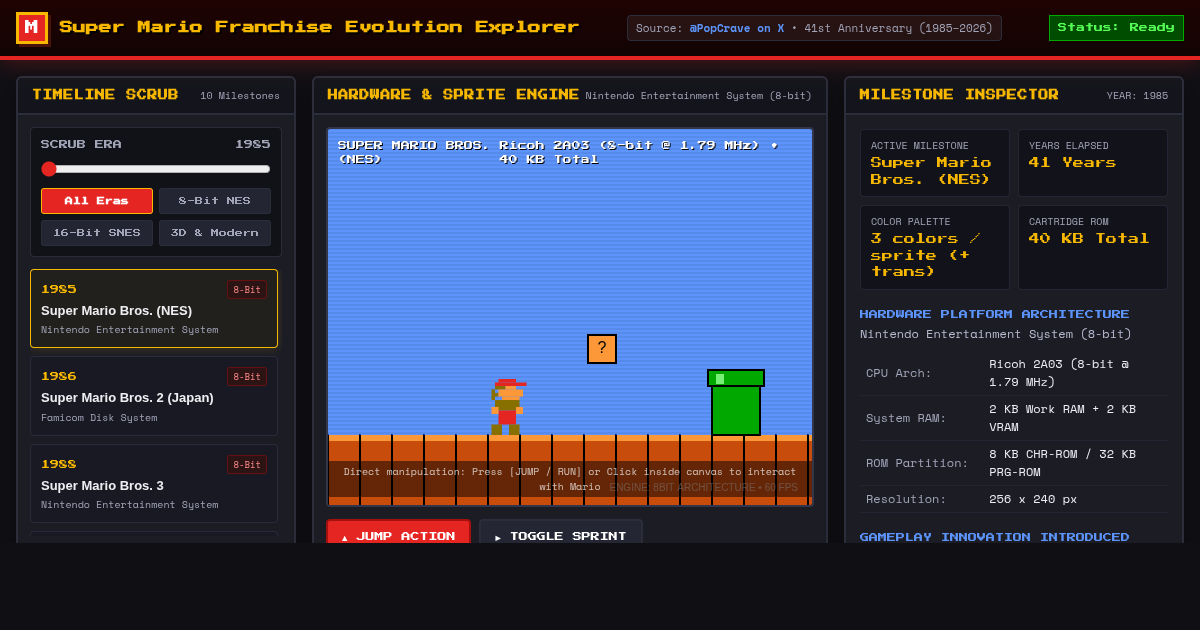Viewport: 1200px width, 630px height.
Task: Click the red M logo icon
Action: coord(32,28)
